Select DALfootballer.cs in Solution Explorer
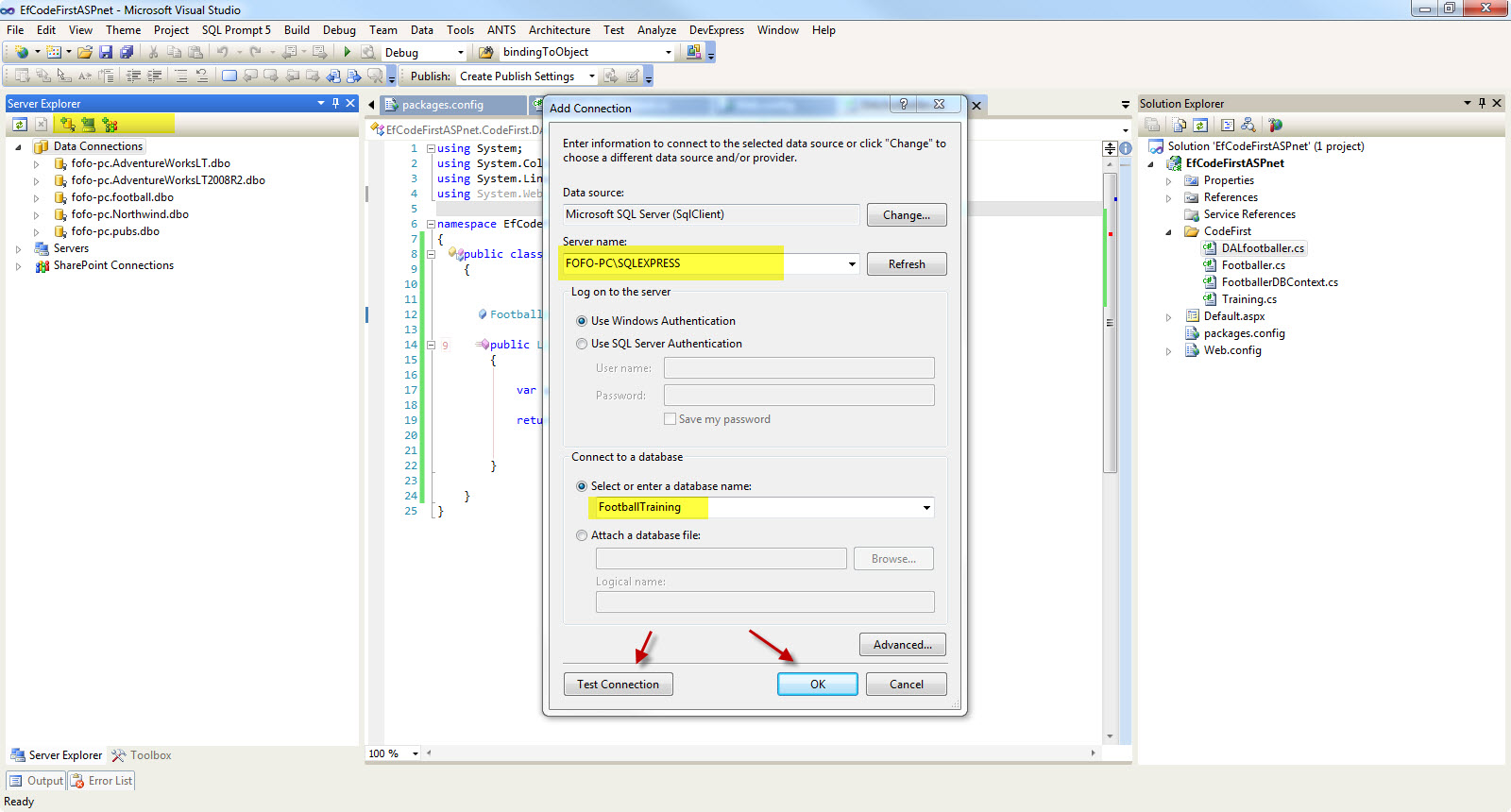 (1263, 248)
